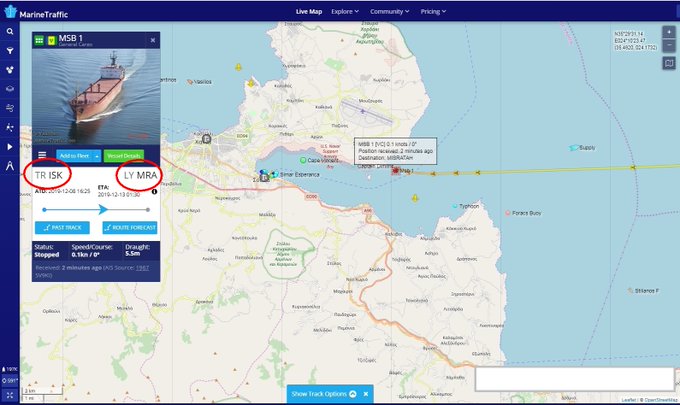Click the MSB 1 title in panel header
Image resolution: width=680 pixels, height=405 pixels.
coord(71,38)
